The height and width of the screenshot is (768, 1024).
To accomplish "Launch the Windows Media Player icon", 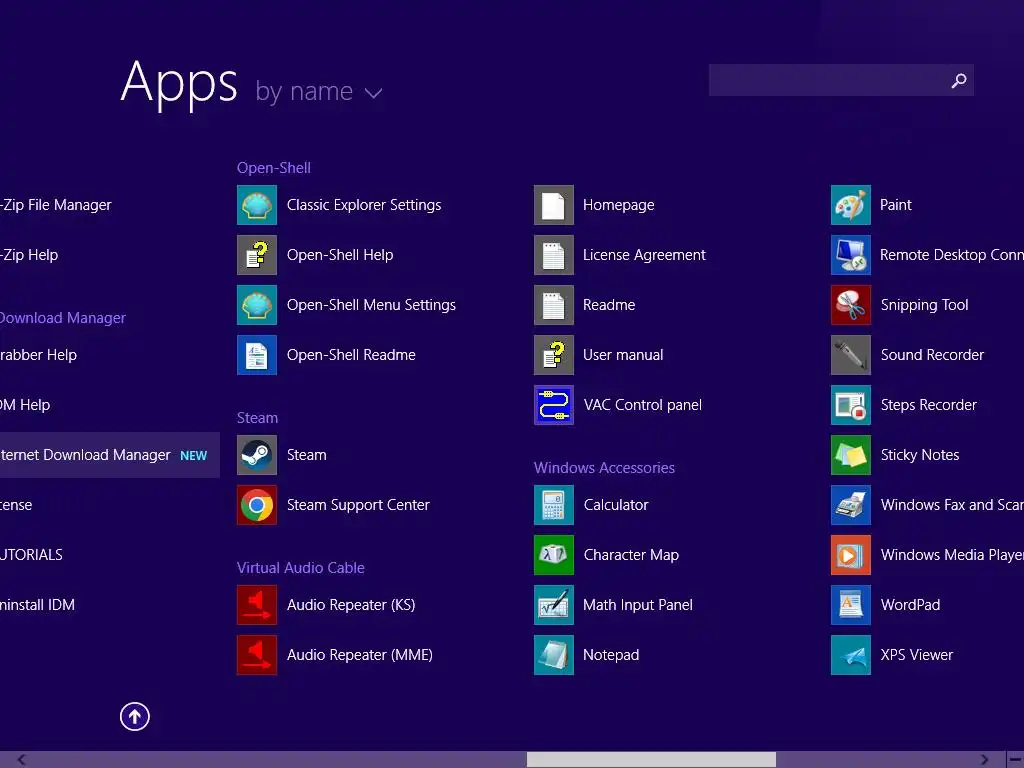I will pyautogui.click(x=851, y=555).
